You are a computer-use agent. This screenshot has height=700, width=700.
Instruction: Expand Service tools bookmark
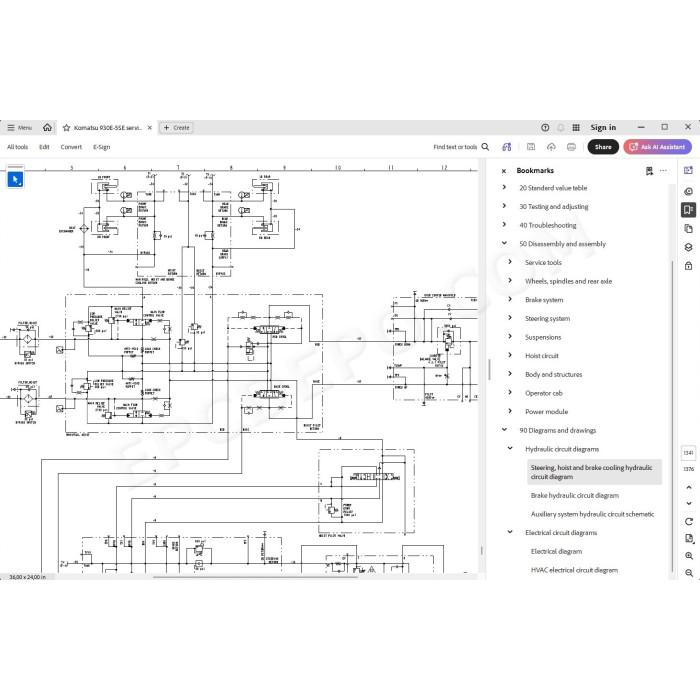[510, 262]
